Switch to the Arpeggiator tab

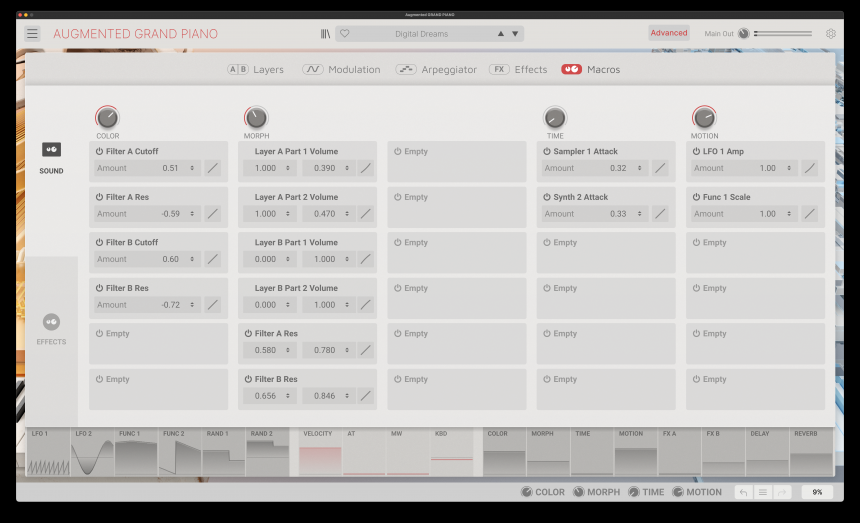click(x=436, y=70)
